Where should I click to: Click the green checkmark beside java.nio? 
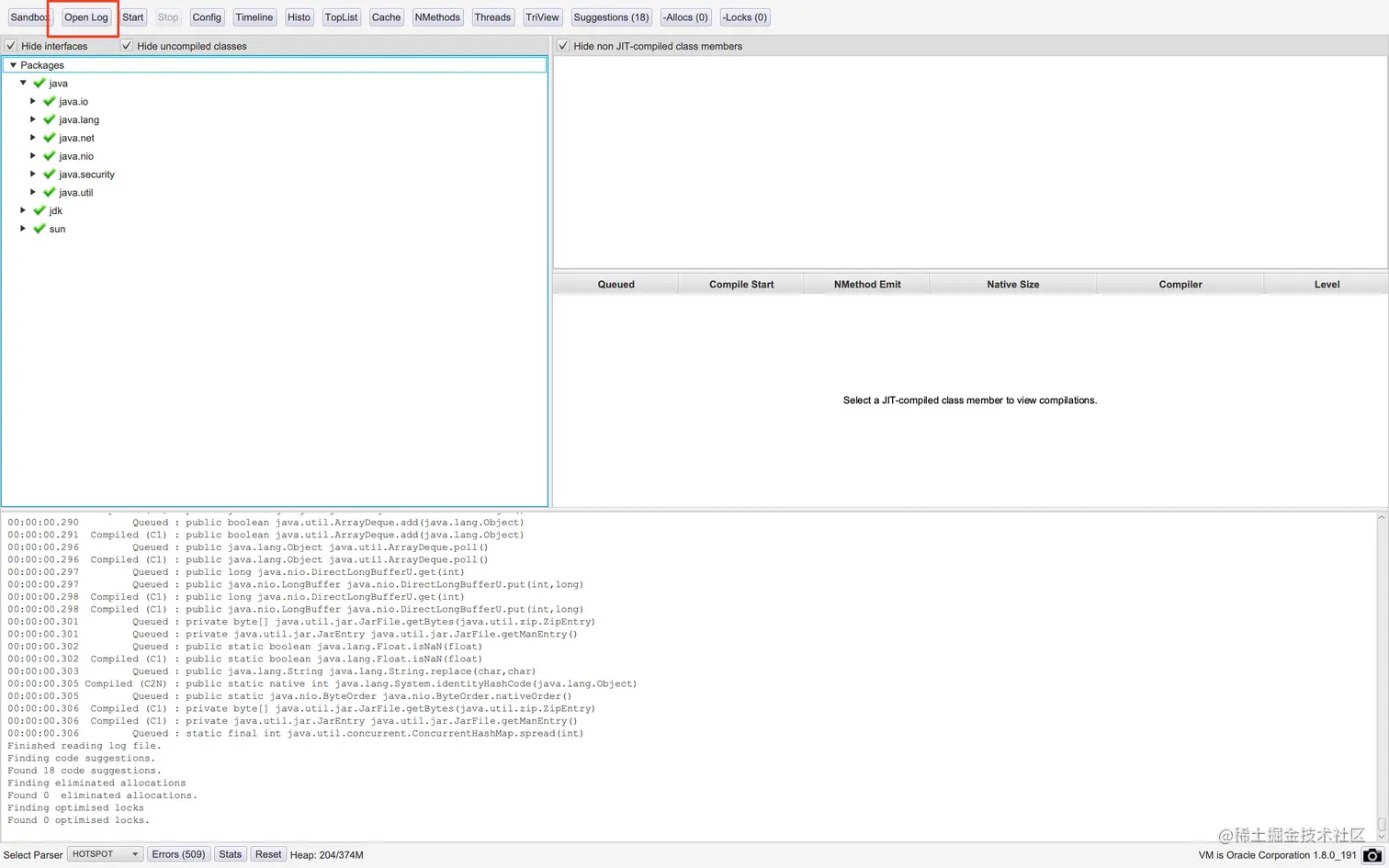(50, 156)
